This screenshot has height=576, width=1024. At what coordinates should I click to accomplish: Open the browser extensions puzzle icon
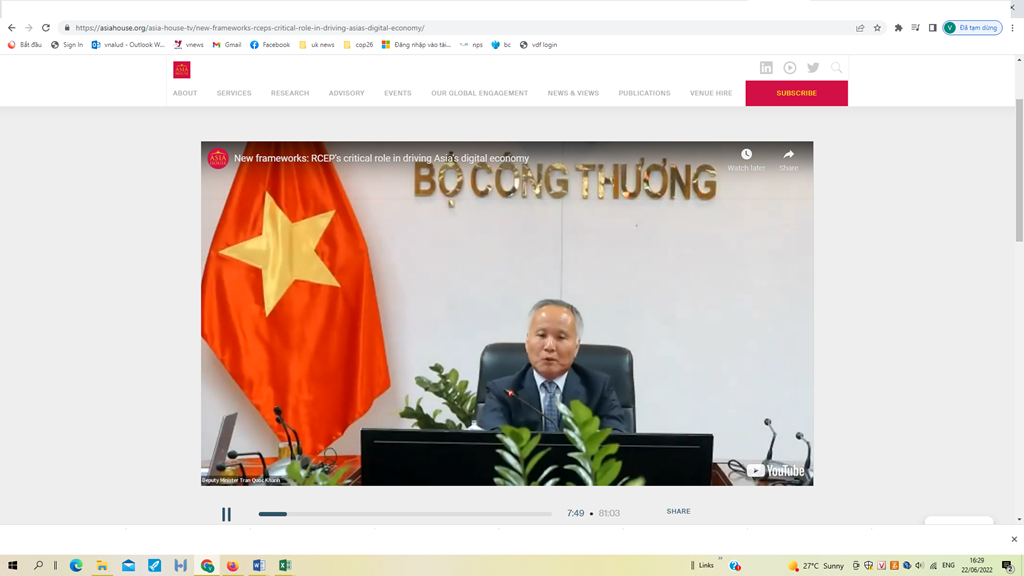[x=898, y=28]
